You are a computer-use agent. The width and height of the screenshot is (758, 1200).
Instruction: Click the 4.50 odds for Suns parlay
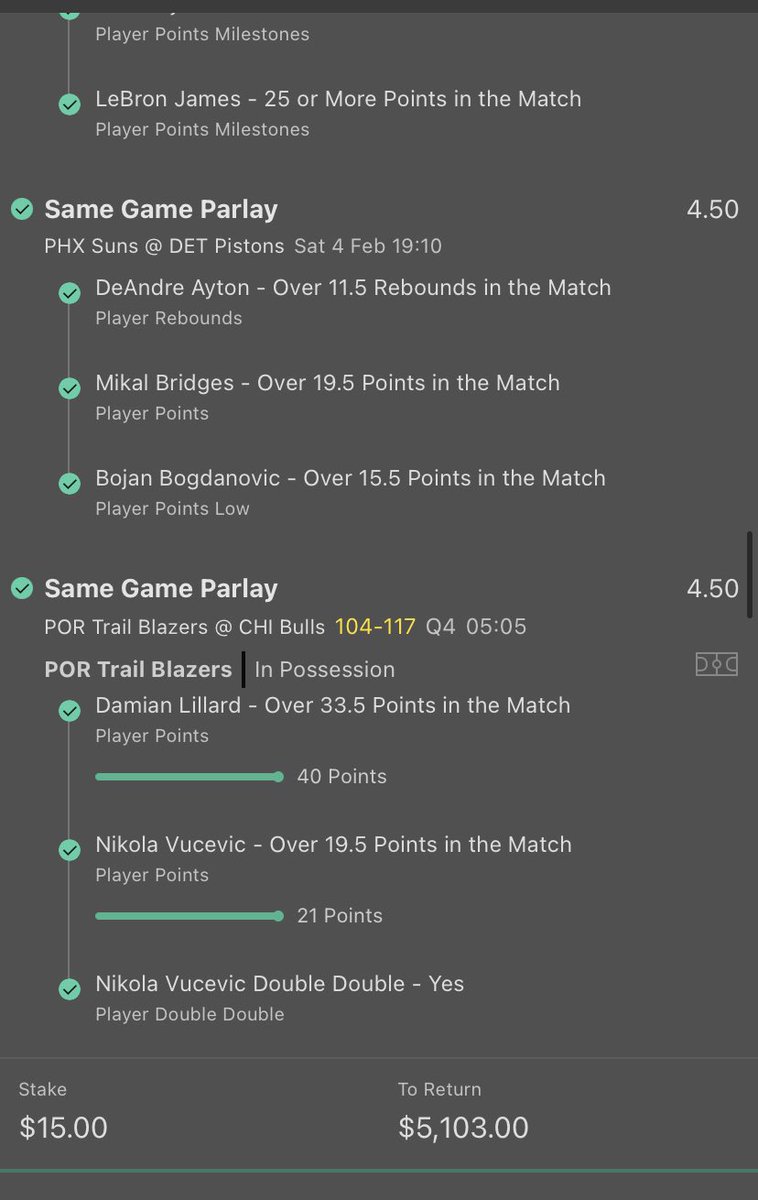click(712, 209)
